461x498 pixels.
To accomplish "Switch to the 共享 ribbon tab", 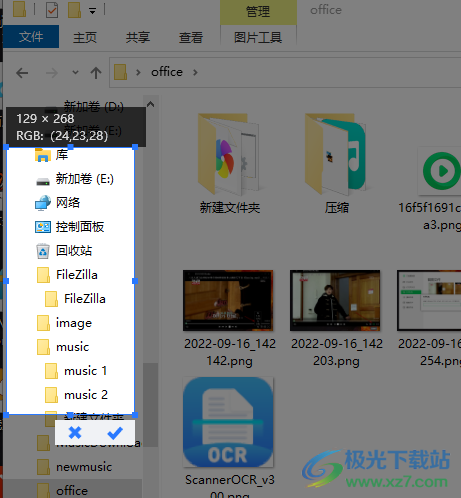I will [x=138, y=37].
